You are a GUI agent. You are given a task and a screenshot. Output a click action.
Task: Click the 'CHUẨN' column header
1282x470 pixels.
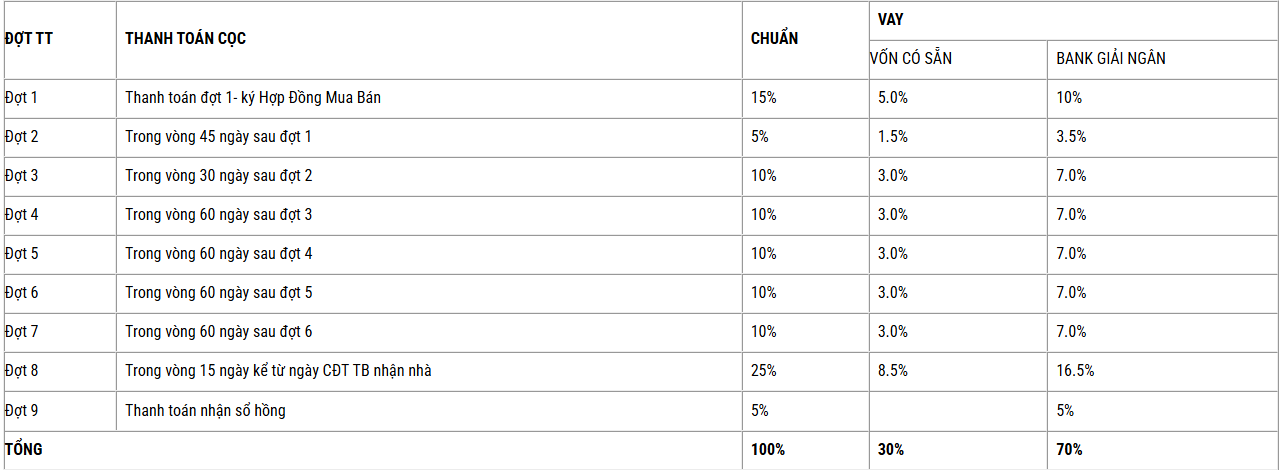(x=774, y=39)
